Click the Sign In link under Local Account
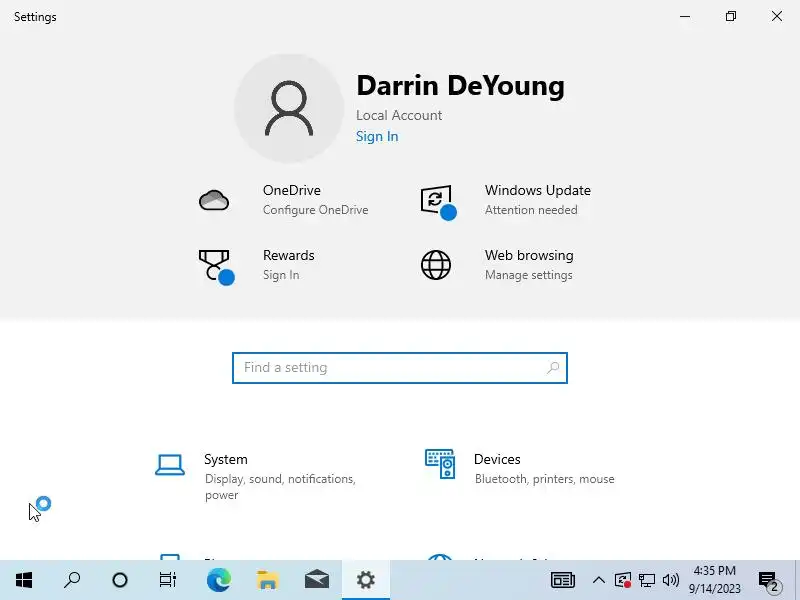 click(377, 137)
